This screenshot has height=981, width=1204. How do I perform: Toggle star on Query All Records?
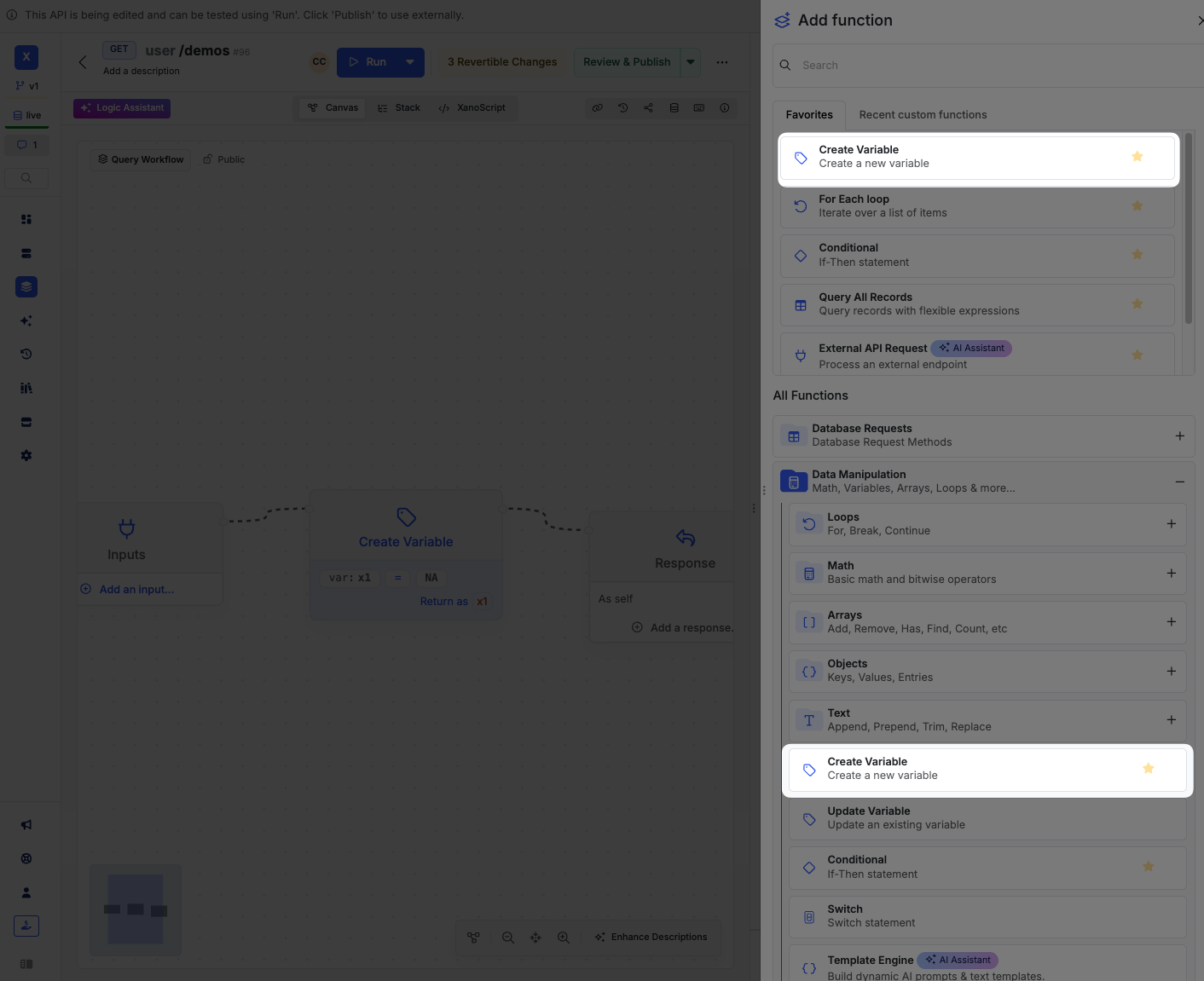(1137, 304)
